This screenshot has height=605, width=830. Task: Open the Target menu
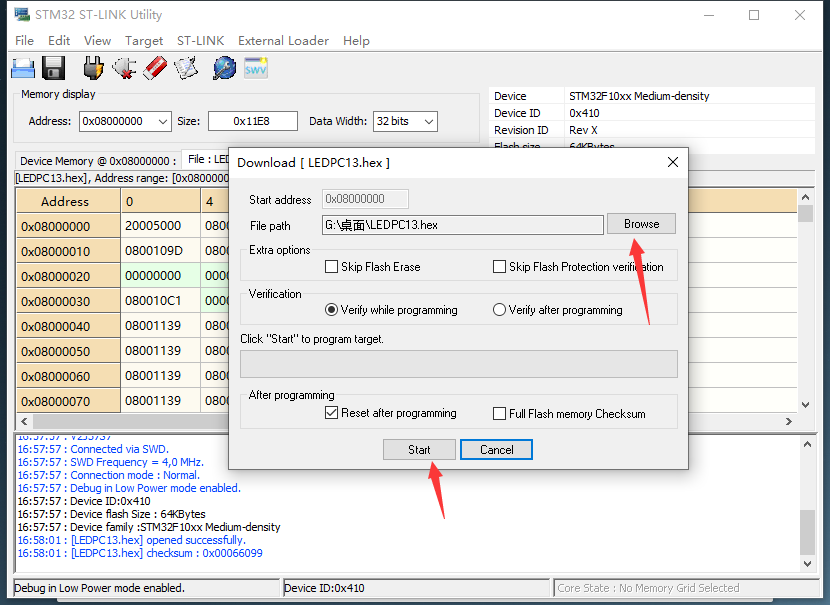tap(144, 41)
